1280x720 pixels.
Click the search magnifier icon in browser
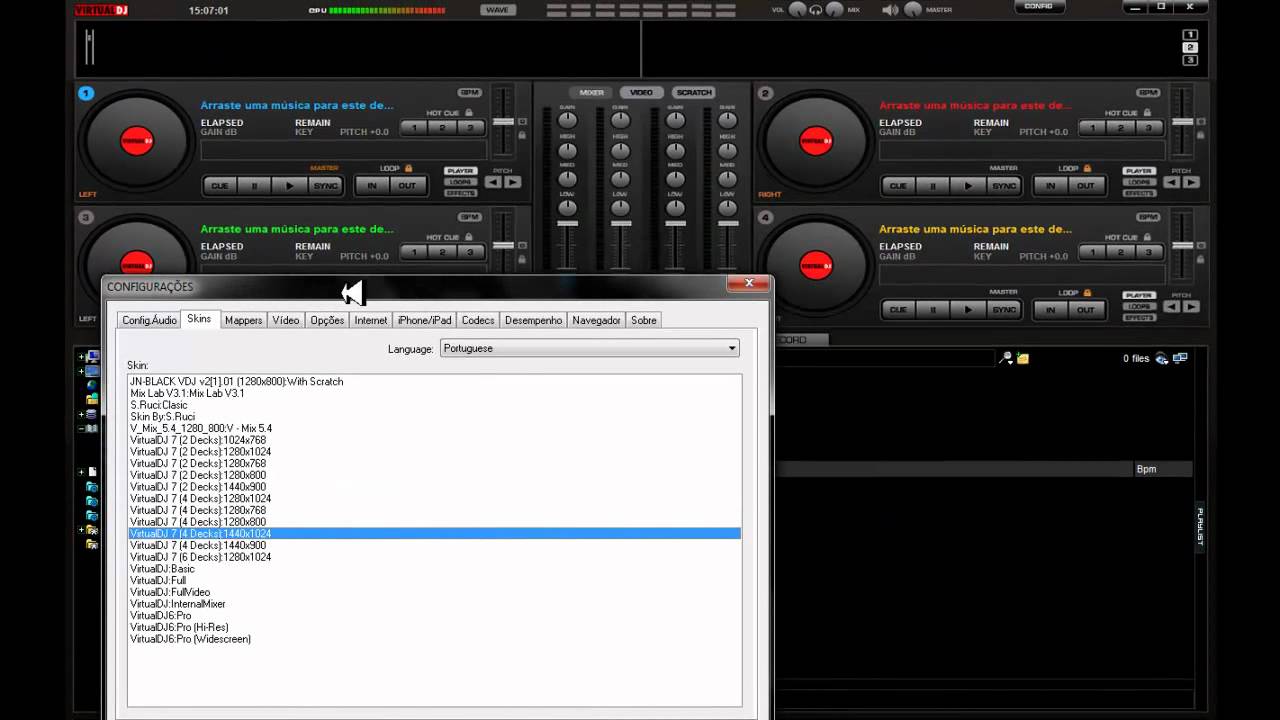pos(1007,358)
